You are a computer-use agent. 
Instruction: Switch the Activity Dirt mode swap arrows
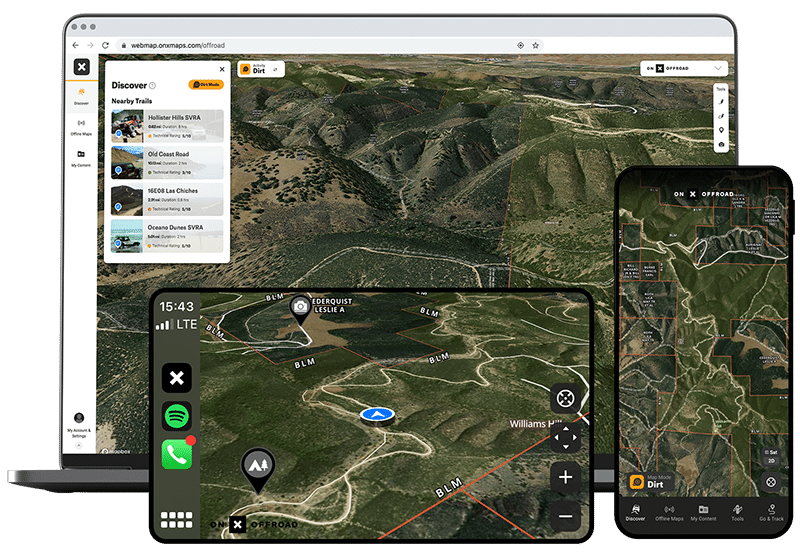[275, 69]
